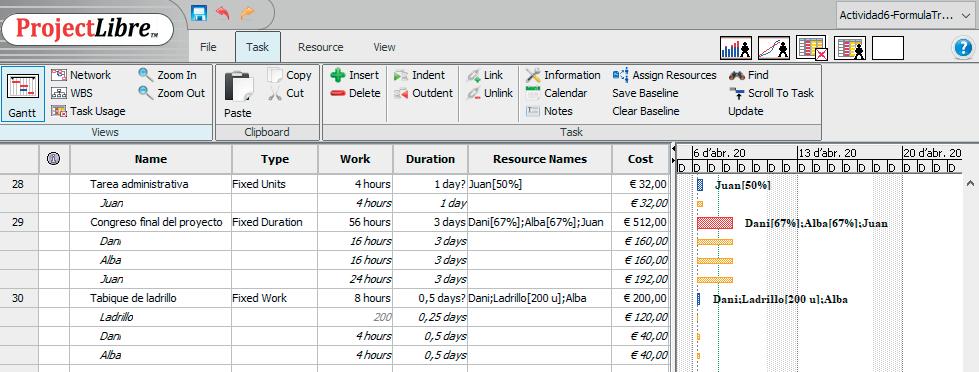Click the Type column header
This screenshot has height=372, width=979.
[x=275, y=159]
